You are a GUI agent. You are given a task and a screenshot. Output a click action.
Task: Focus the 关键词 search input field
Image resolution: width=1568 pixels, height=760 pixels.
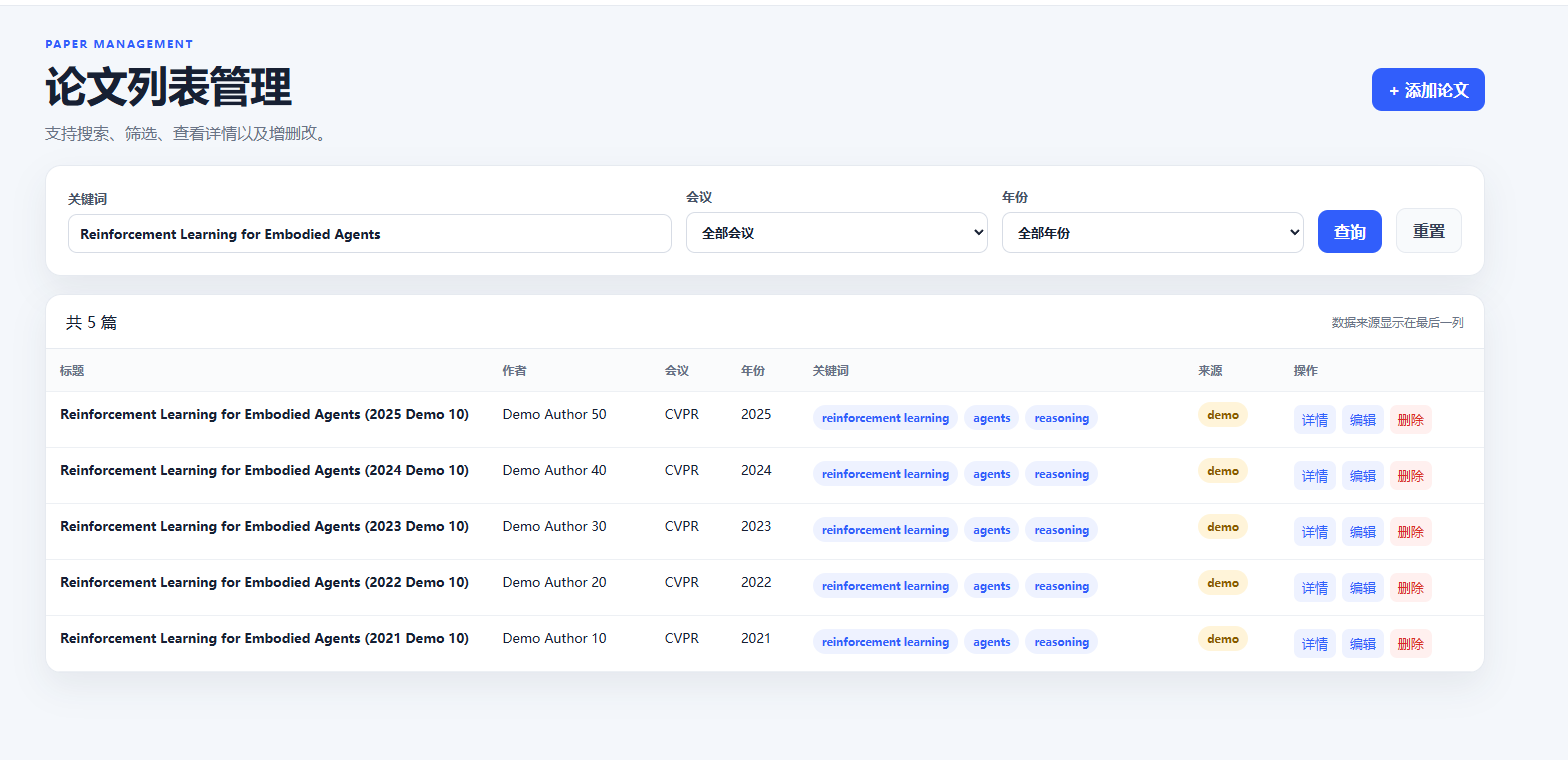370,234
